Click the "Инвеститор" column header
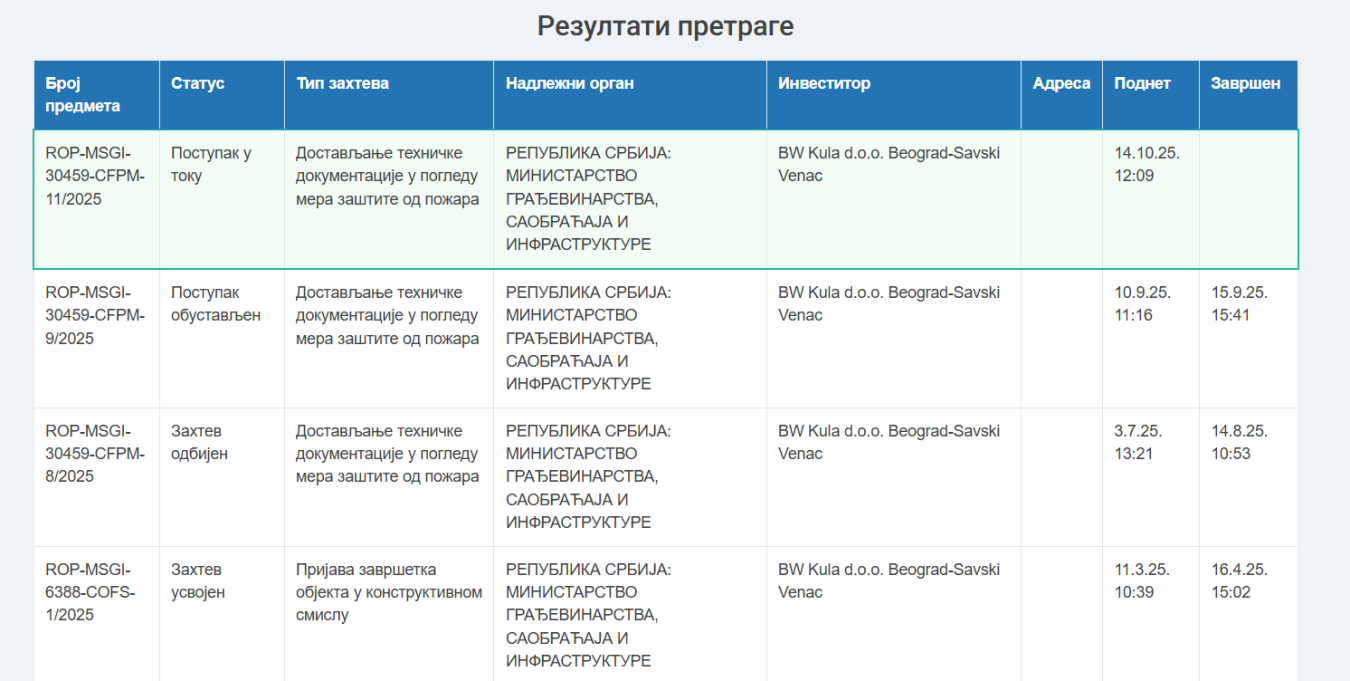Viewport: 1350px width, 681px height. point(824,83)
